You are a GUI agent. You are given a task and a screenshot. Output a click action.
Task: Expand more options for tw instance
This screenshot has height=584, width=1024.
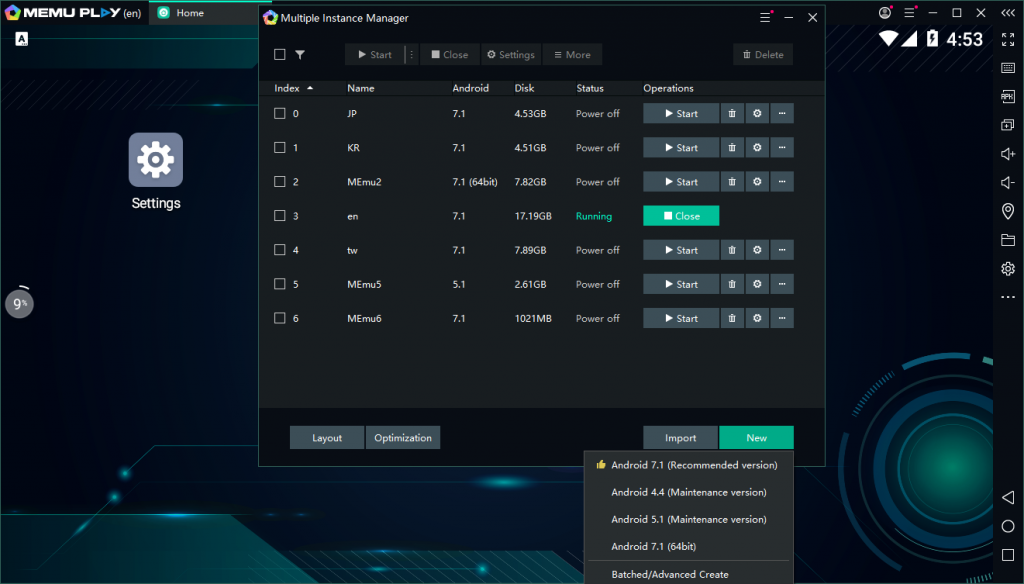[x=782, y=250]
